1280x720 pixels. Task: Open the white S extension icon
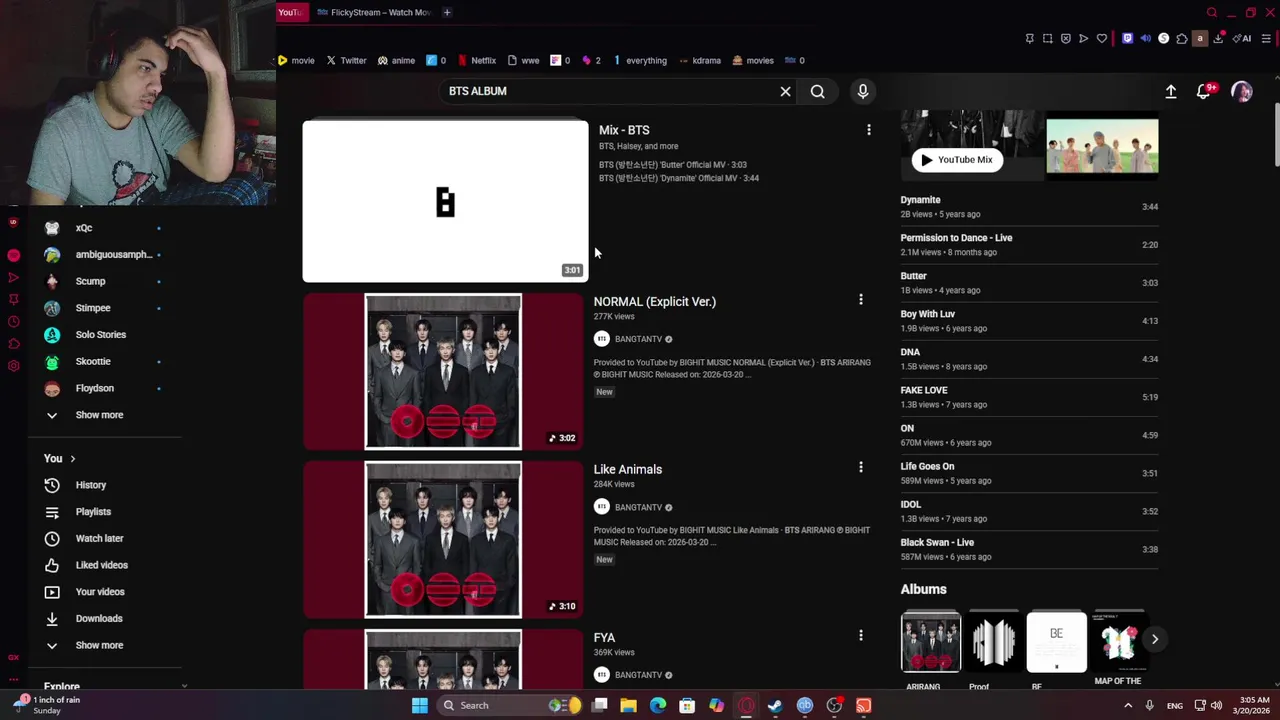[1163, 39]
